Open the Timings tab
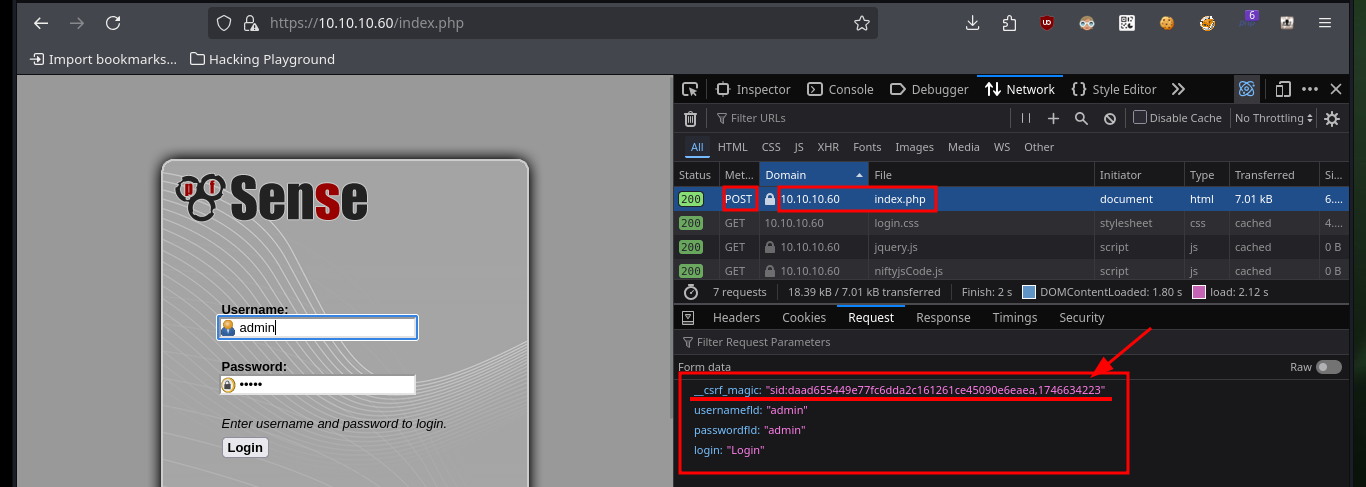The image size is (1366, 487). click(x=1015, y=318)
